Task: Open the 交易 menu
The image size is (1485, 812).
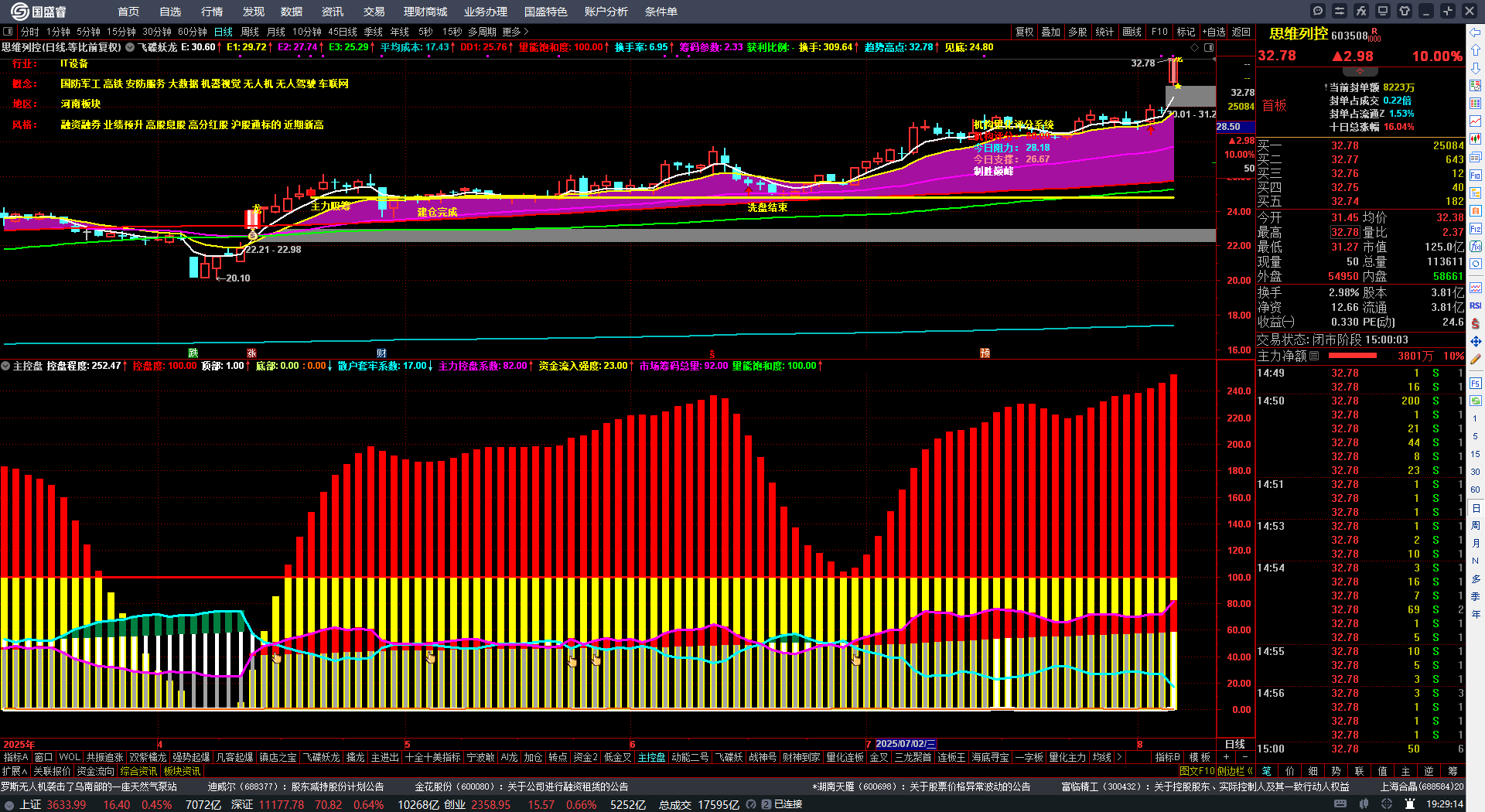Action: tap(374, 12)
